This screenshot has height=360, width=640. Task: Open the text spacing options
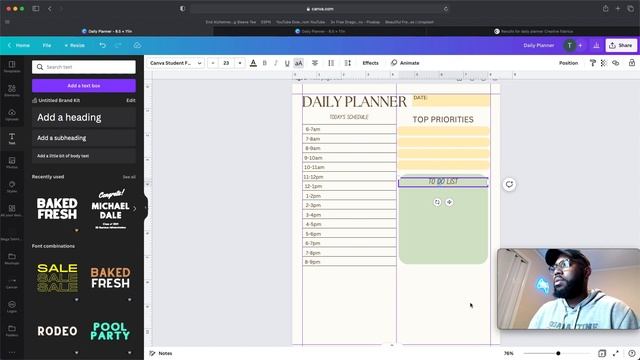[x=348, y=63]
